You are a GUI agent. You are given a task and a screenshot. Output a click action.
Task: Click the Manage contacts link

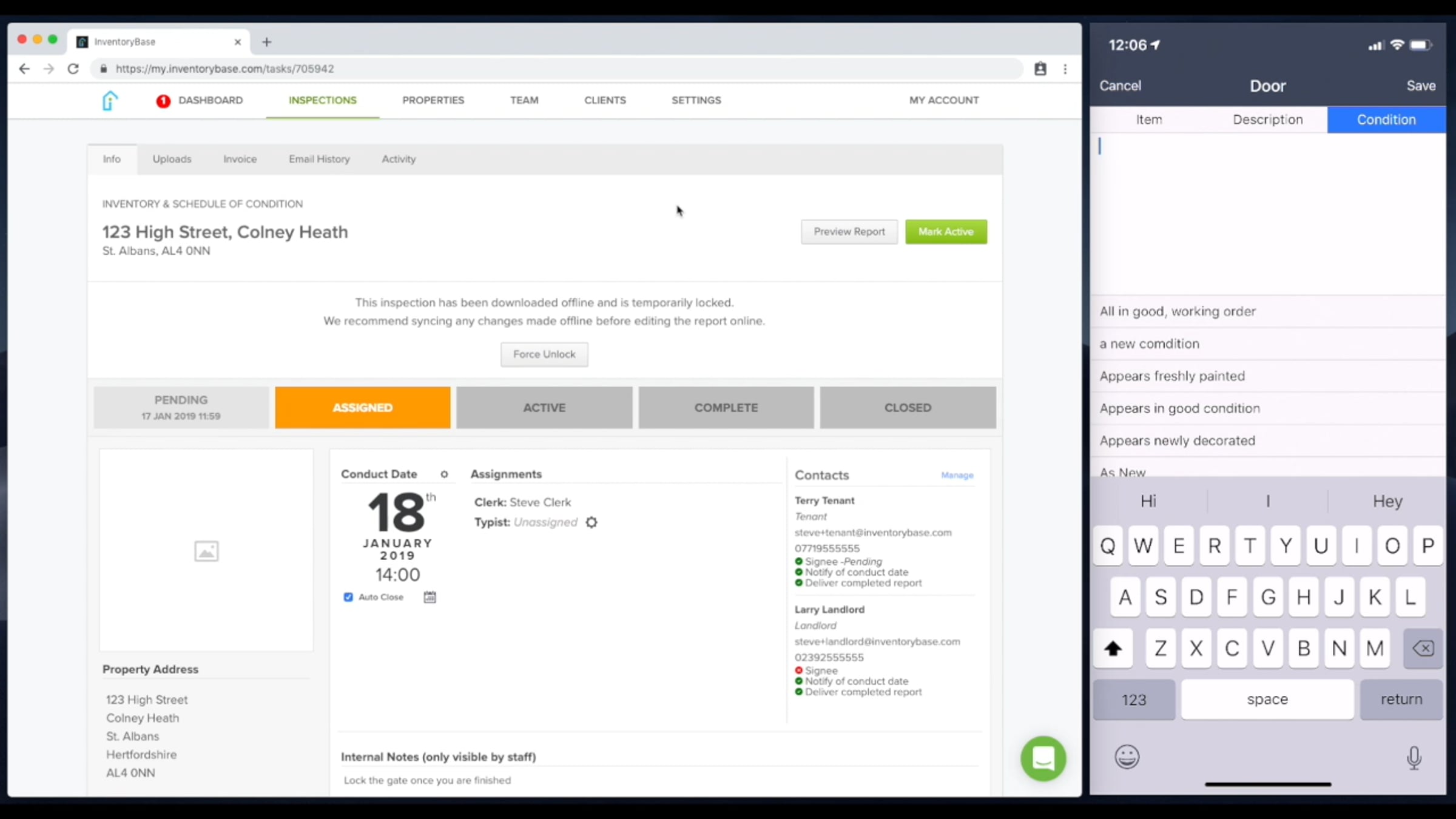pyautogui.click(x=957, y=475)
